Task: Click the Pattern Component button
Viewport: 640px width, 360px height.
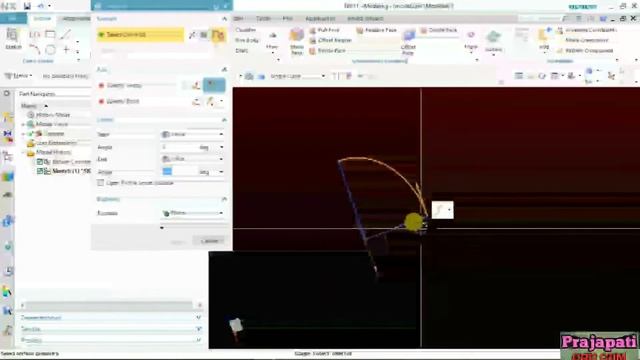Action: coord(585,51)
